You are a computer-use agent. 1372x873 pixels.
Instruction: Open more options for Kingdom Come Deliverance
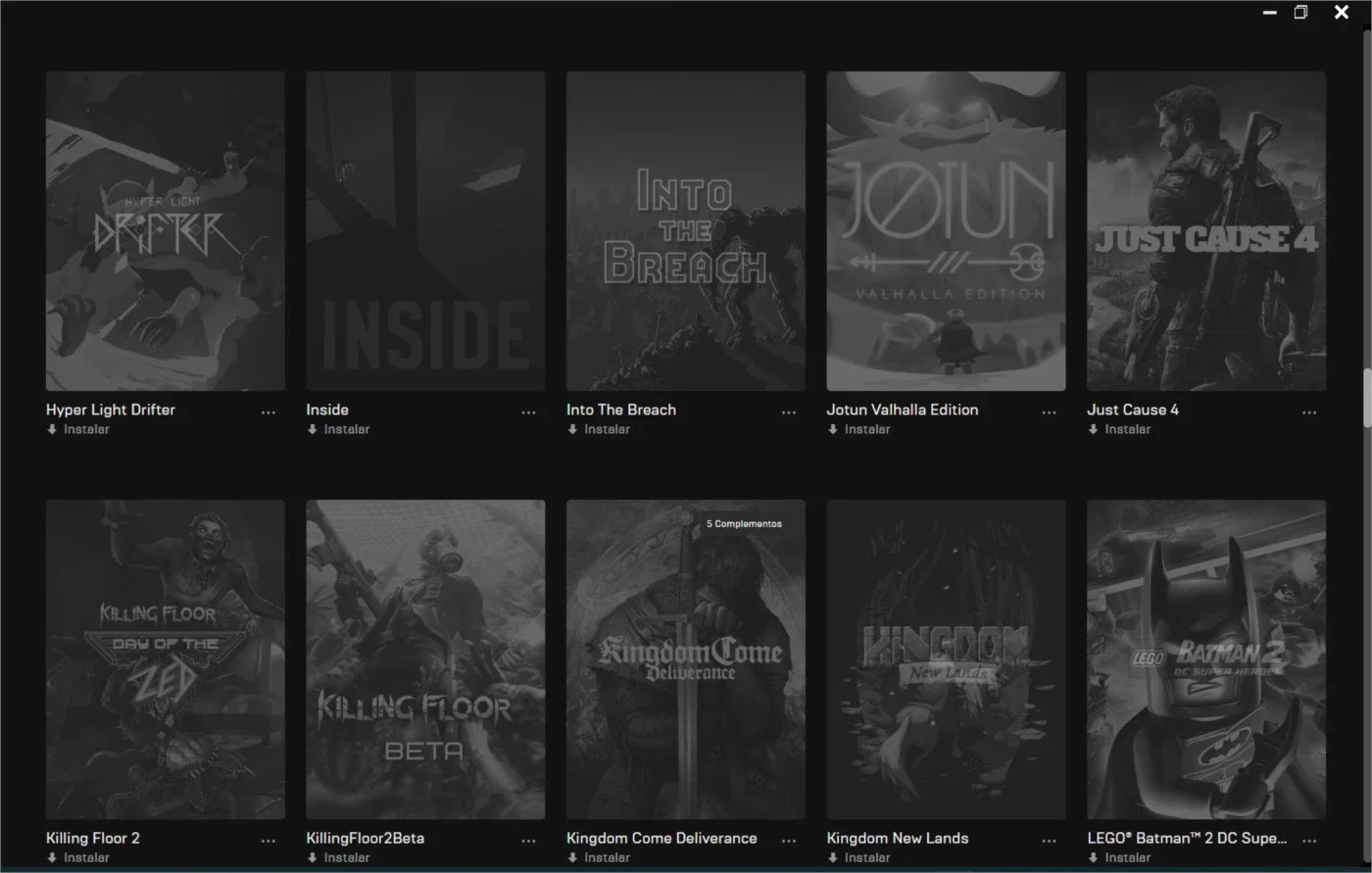point(789,842)
